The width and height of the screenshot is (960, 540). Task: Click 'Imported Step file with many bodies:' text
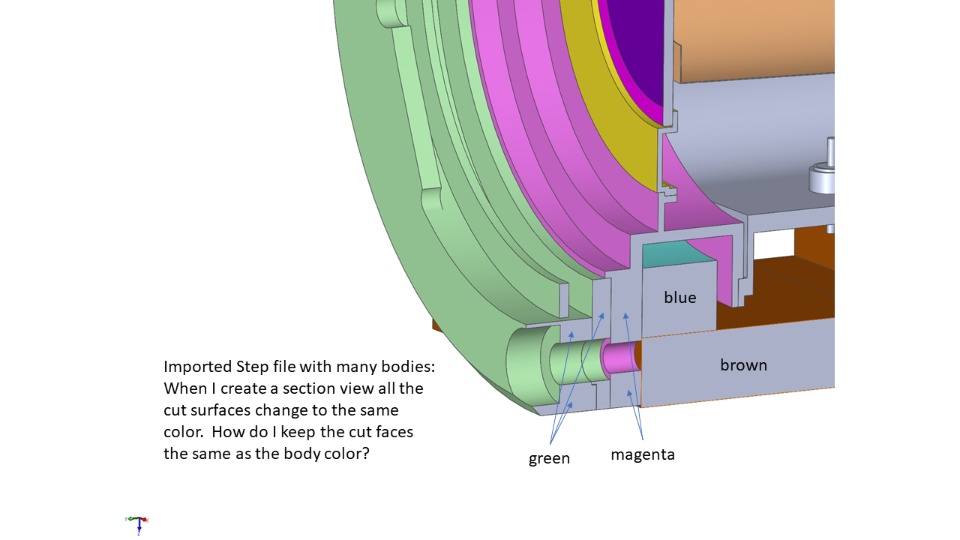(299, 367)
